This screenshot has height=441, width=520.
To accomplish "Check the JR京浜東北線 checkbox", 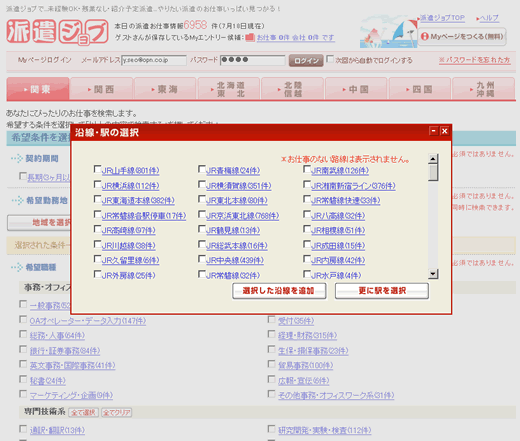I will 202,214.
